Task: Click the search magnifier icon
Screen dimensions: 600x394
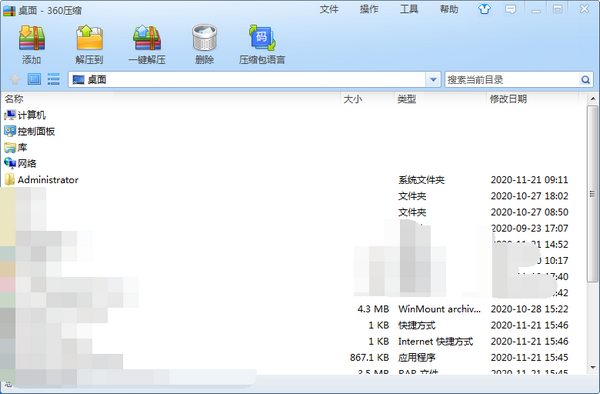Action: (x=585, y=80)
